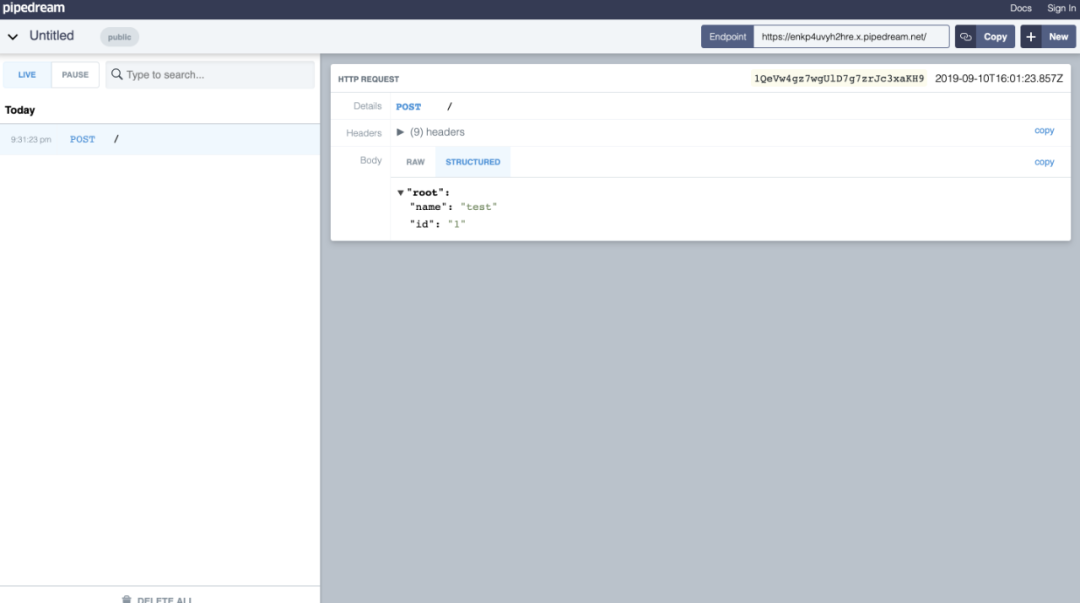The width and height of the screenshot is (1080, 603).
Task: Click the public visibility badge
Action: pos(119,37)
